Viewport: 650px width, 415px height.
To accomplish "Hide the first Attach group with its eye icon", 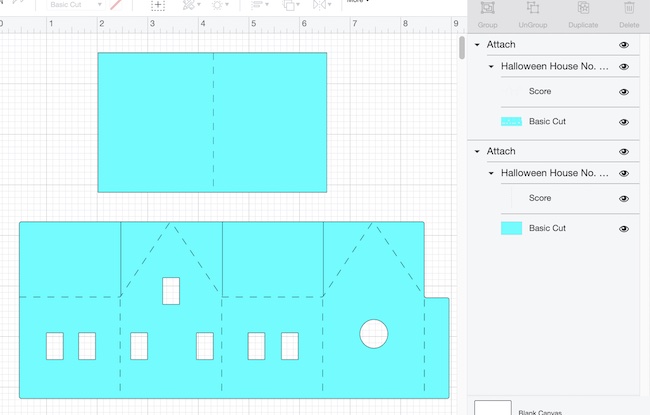I will pos(623,45).
